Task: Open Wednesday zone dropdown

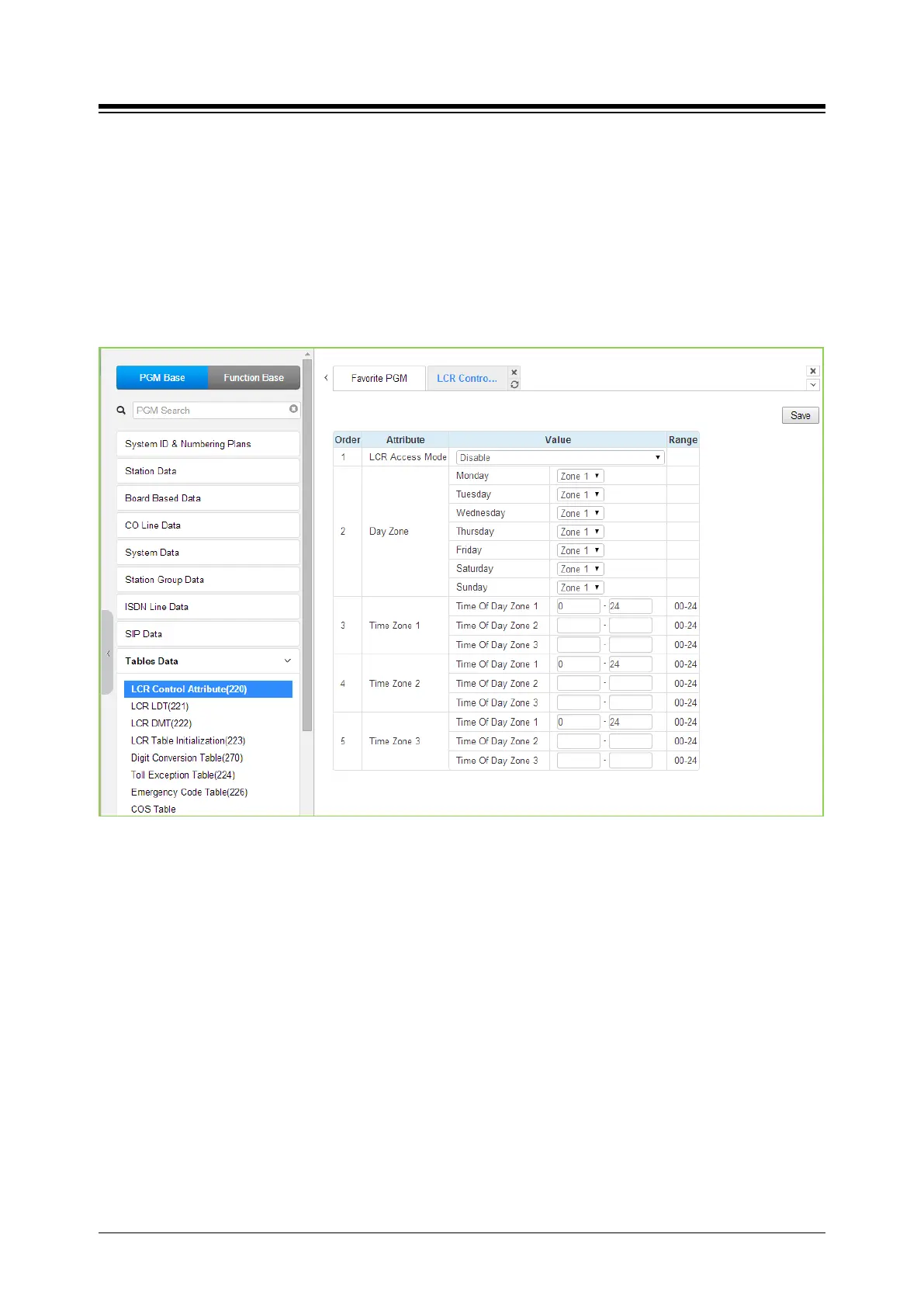Action: (x=580, y=513)
